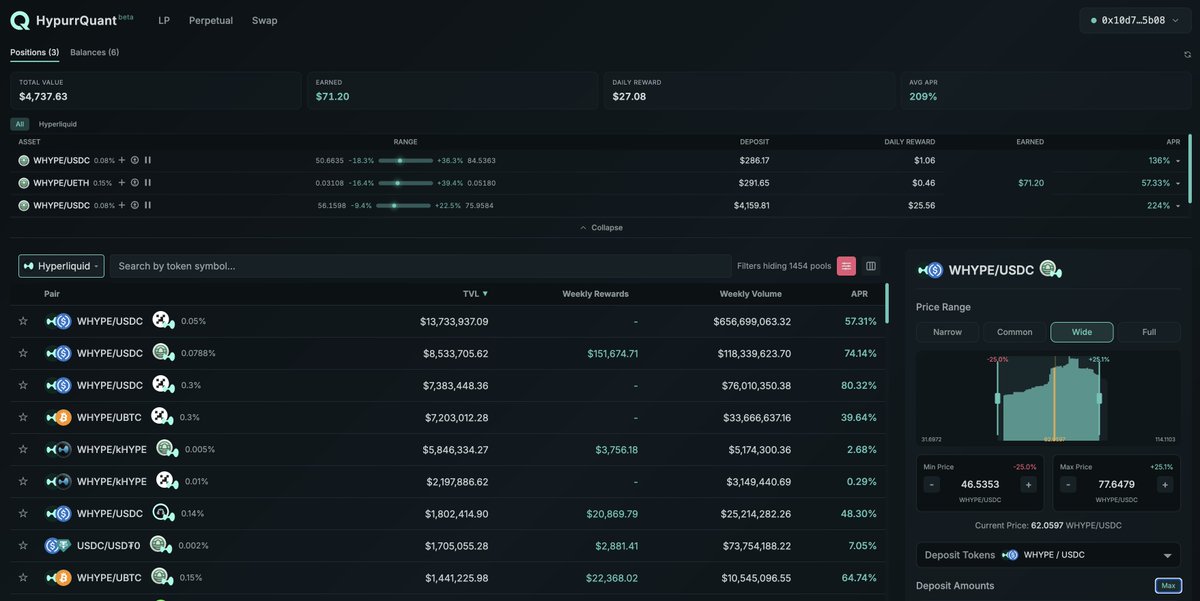
Task: Open the column layout icon beside filters
Action: 871,266
